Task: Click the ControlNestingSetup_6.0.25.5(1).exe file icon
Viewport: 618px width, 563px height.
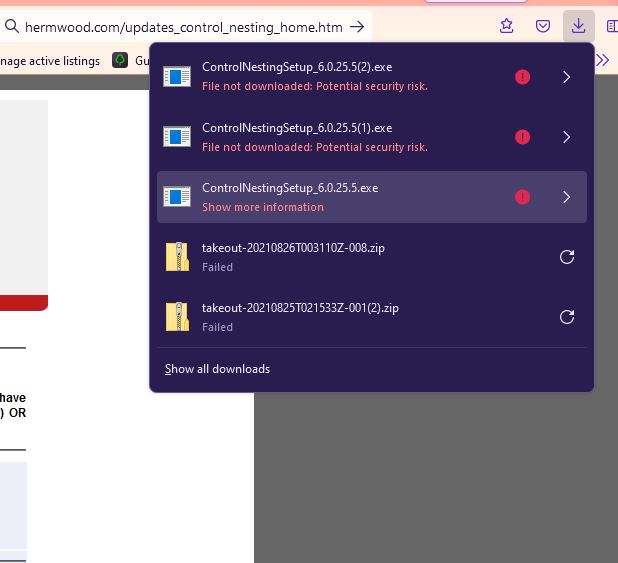Action: pyautogui.click(x=177, y=136)
